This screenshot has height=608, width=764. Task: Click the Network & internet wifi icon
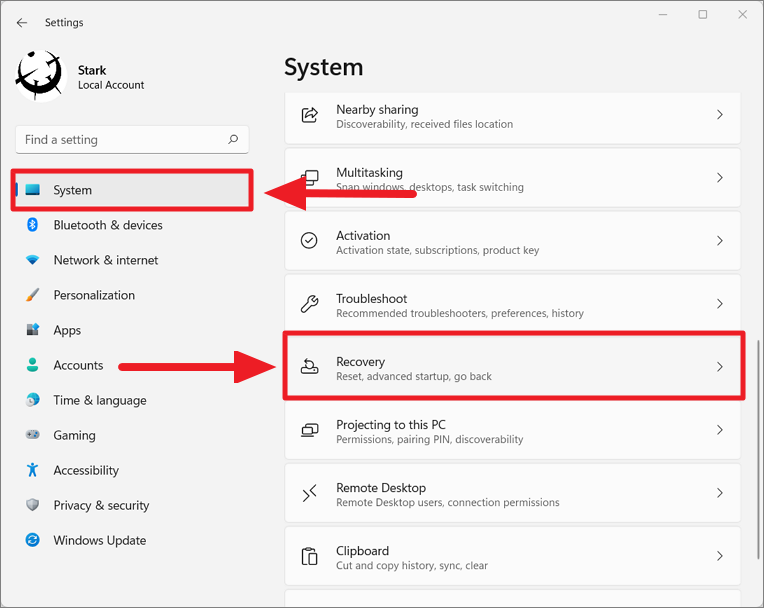click(x=32, y=260)
